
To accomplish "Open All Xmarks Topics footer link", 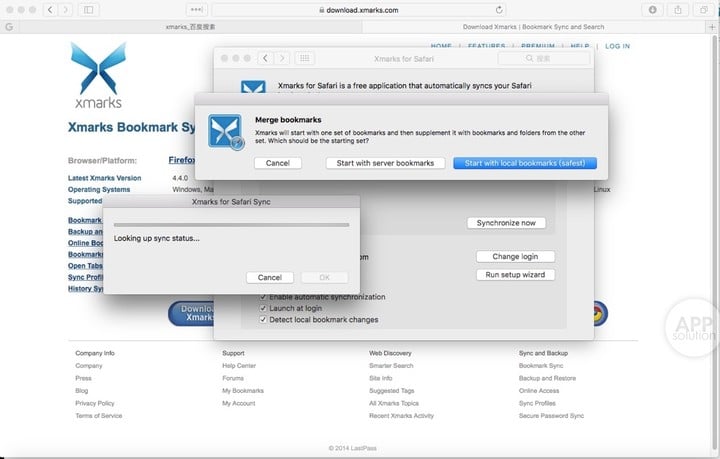I will (x=394, y=403).
